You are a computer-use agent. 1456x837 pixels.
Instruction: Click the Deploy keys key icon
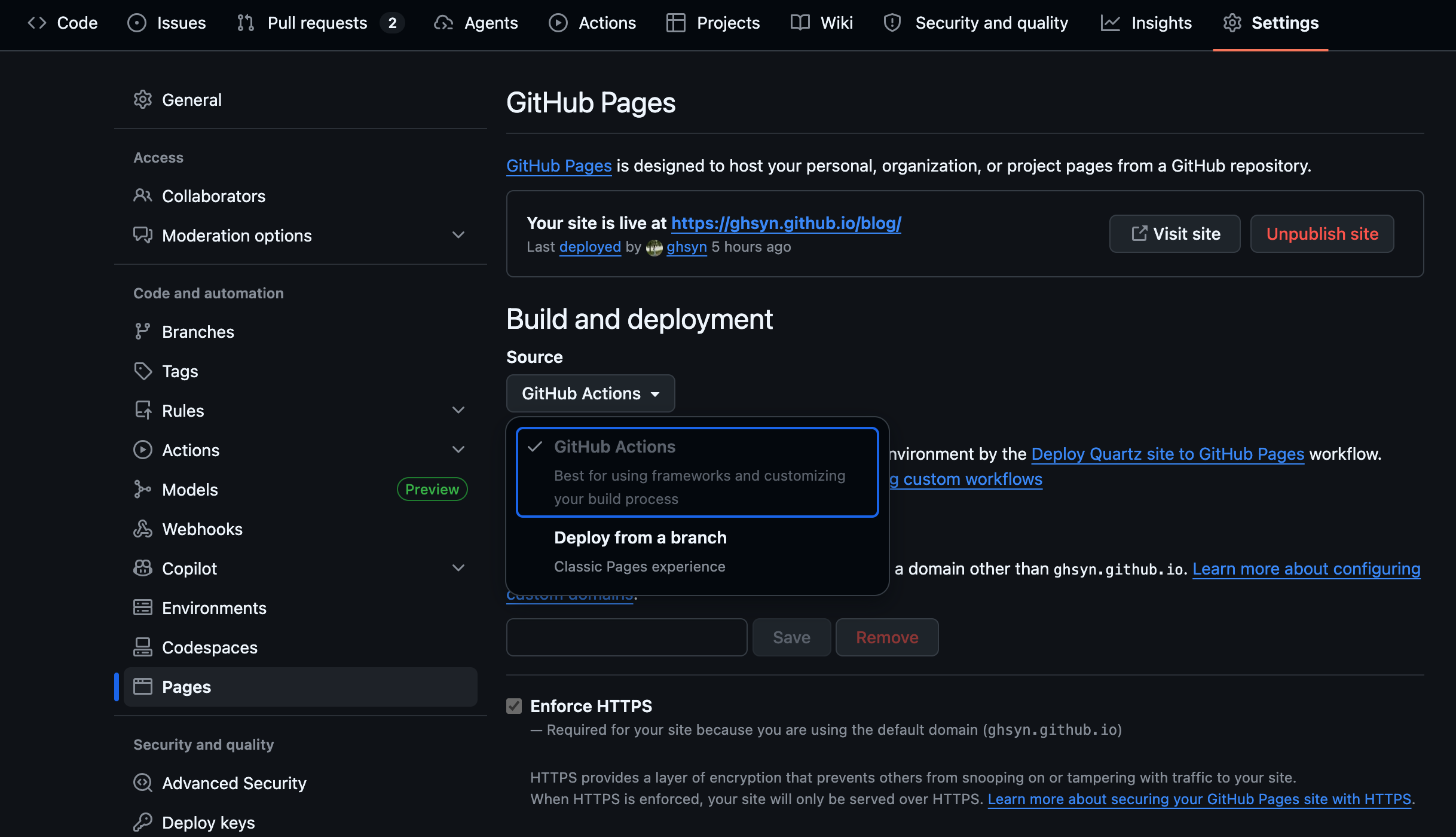coord(142,823)
